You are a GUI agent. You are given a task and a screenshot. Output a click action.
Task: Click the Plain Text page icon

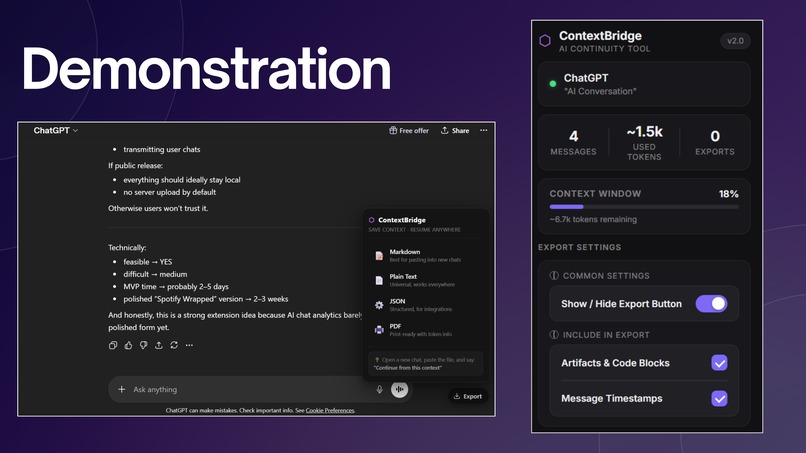pyautogui.click(x=379, y=280)
